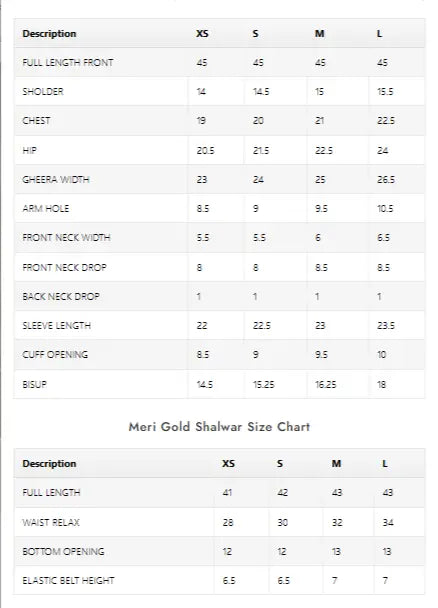Select the SHOLDER value for size XS
The width and height of the screenshot is (438, 608).
point(201,92)
